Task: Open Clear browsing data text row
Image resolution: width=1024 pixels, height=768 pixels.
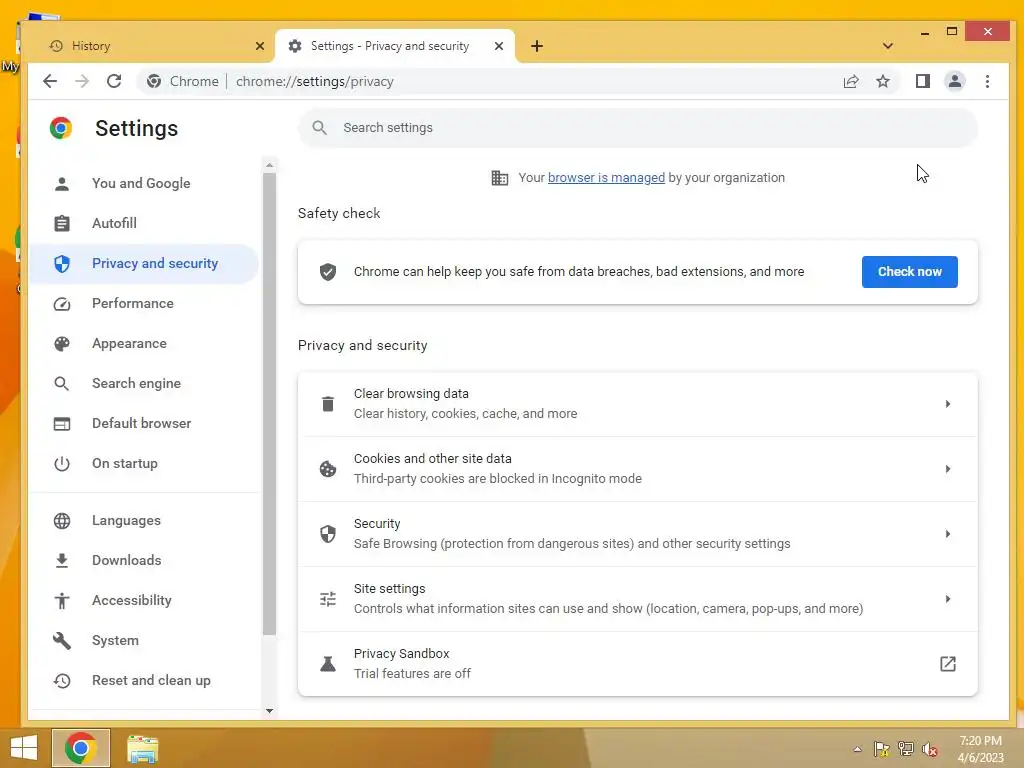Action: tap(637, 404)
